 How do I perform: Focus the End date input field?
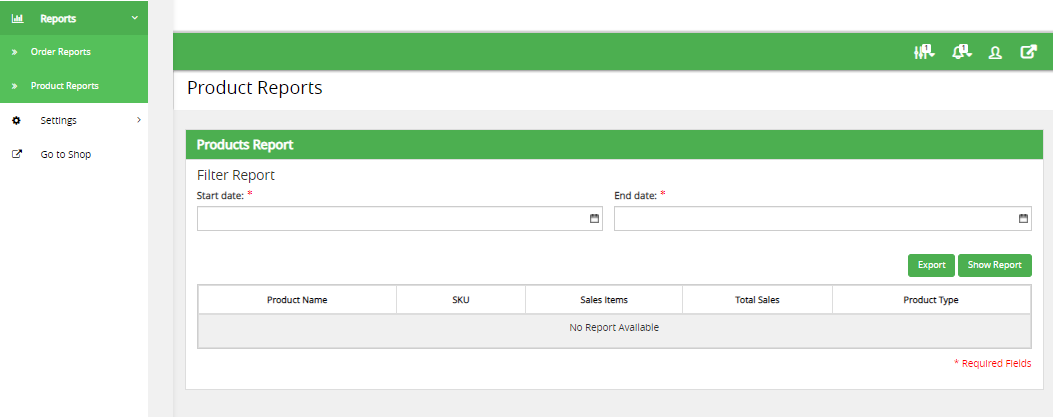click(810, 218)
